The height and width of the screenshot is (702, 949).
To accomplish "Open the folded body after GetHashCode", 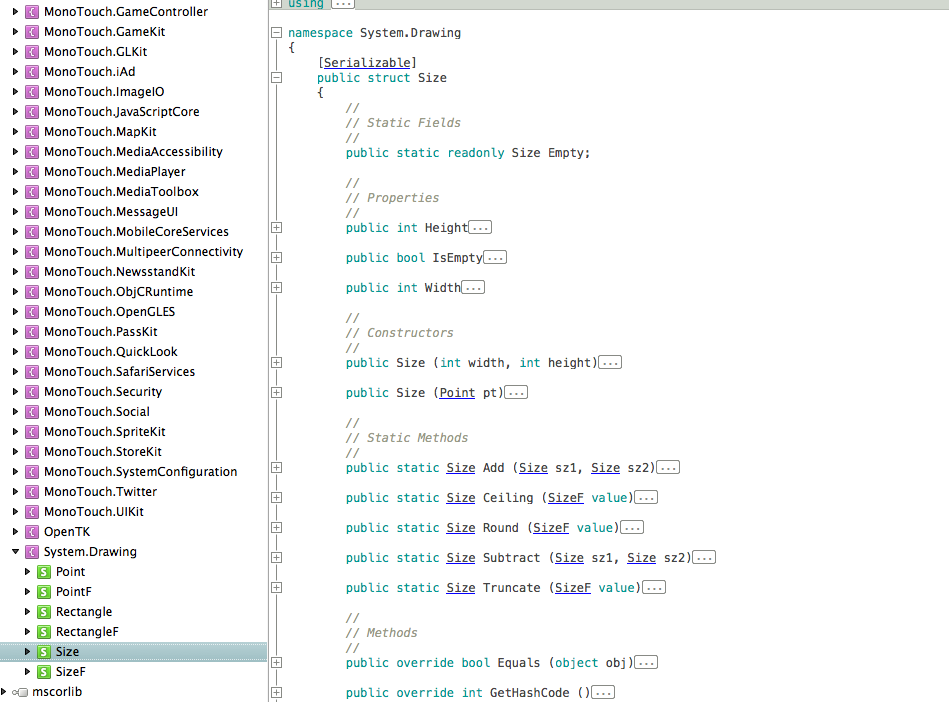I will pos(603,692).
